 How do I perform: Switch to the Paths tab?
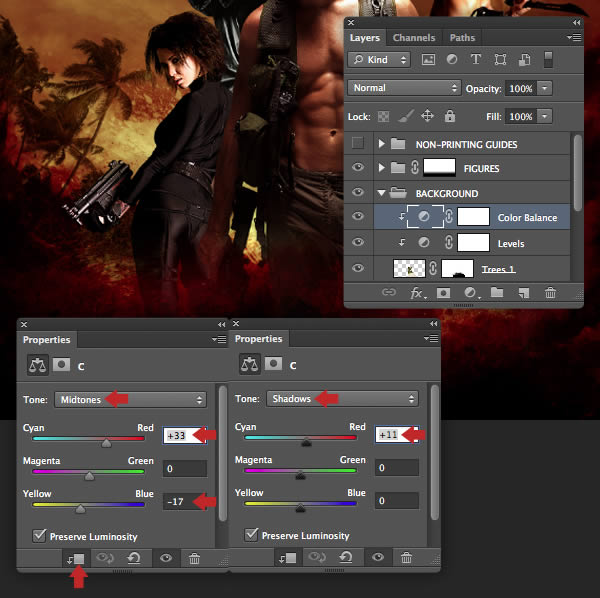point(462,38)
